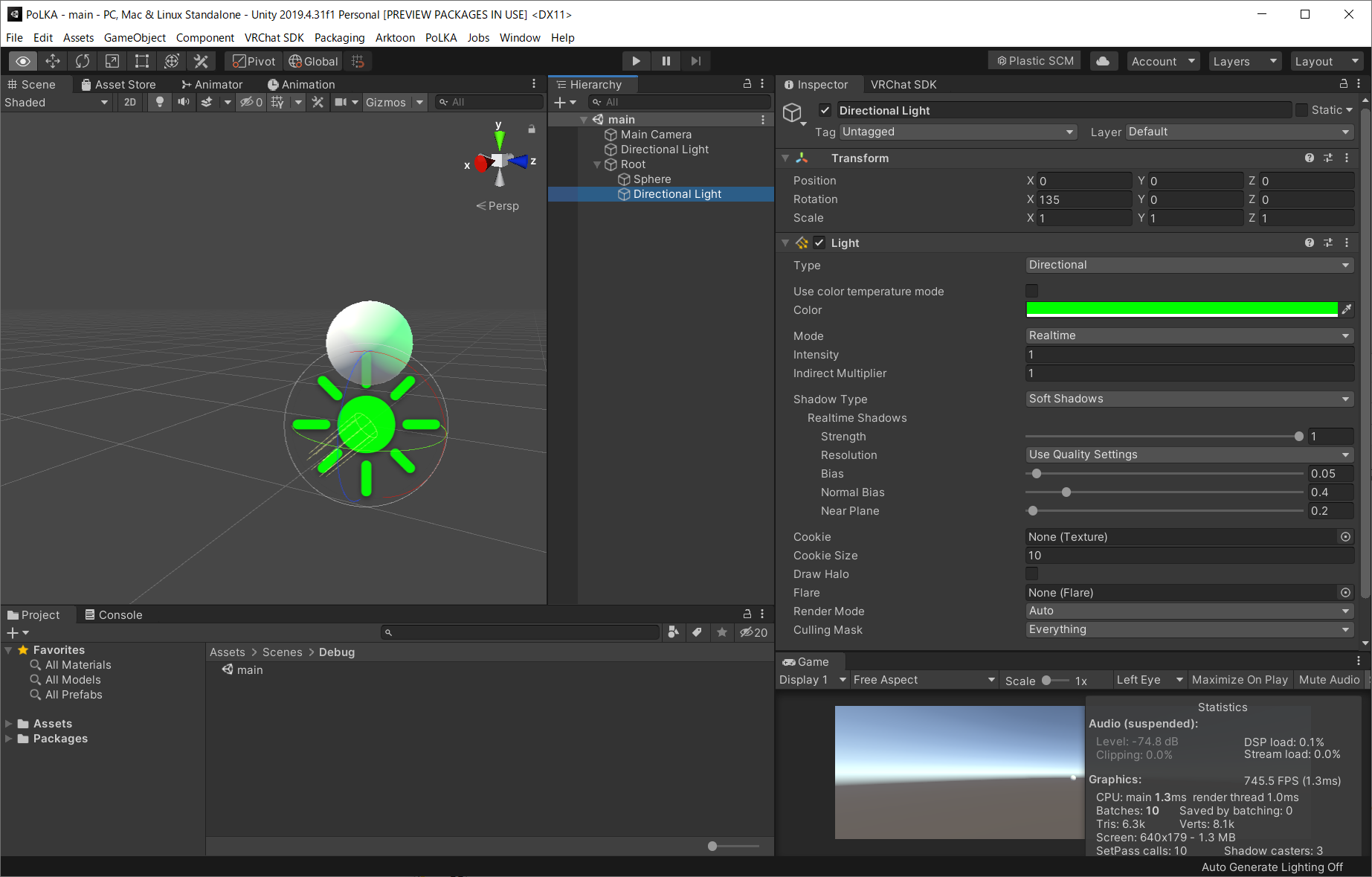Viewport: 1372px width, 877px height.
Task: Open the Window menu
Action: 520,37
